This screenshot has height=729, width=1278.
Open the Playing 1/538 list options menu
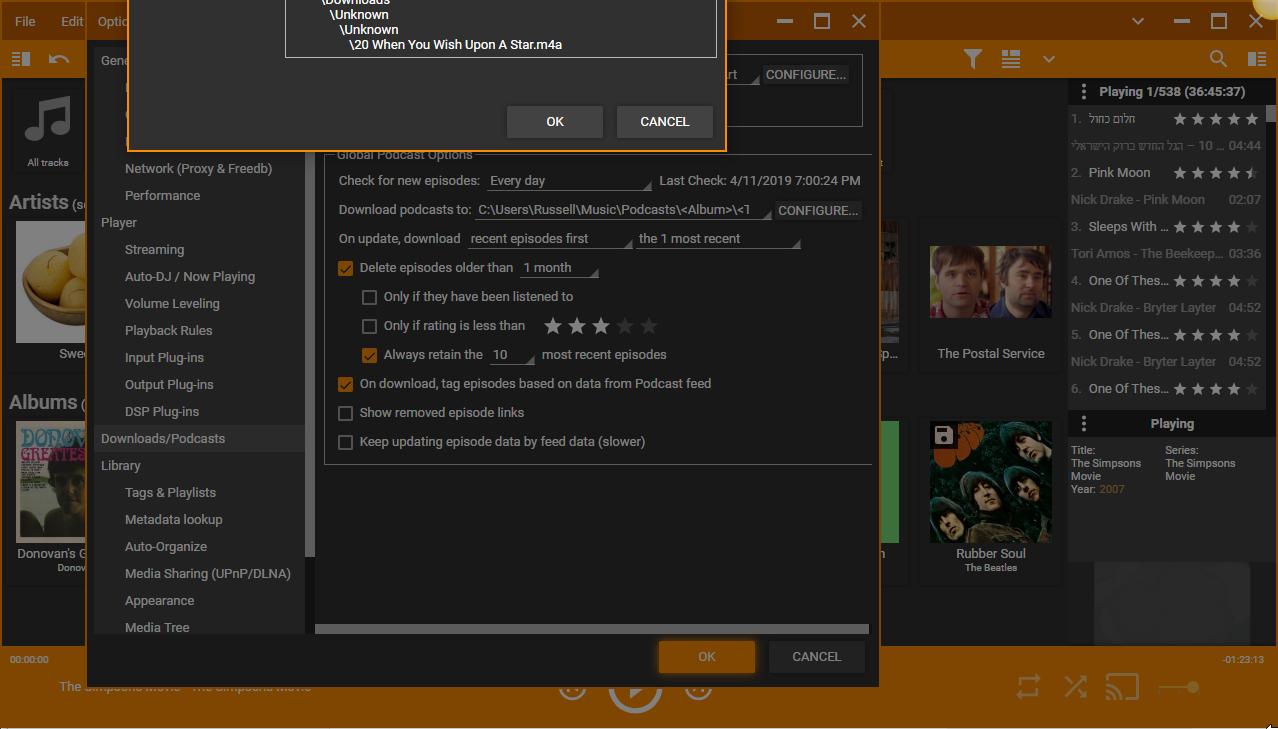click(x=1083, y=91)
